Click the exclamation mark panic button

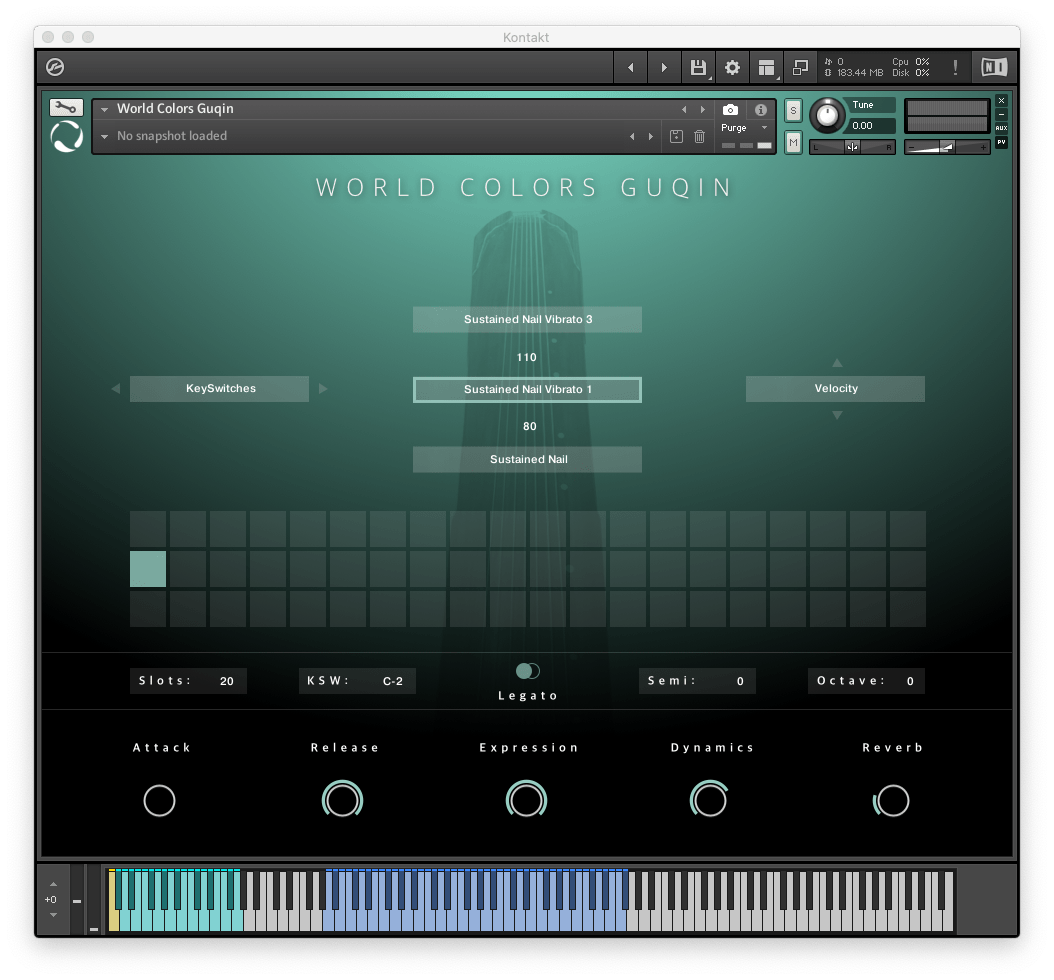coord(955,67)
